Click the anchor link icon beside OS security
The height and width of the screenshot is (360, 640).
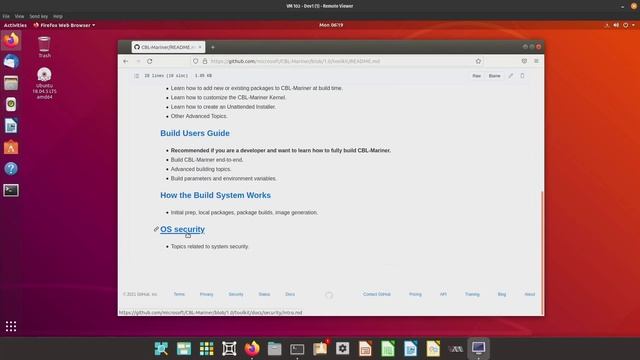pos(156,229)
